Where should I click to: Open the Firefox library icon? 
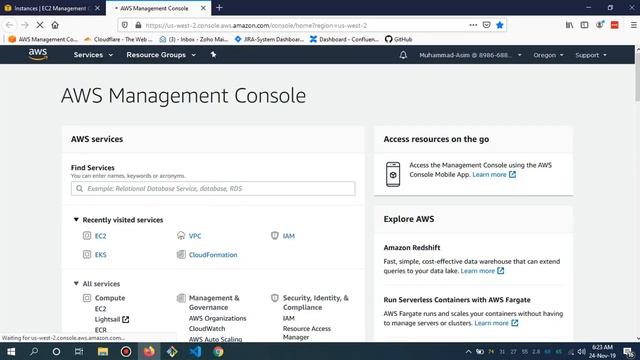pyautogui.click(x=569, y=25)
